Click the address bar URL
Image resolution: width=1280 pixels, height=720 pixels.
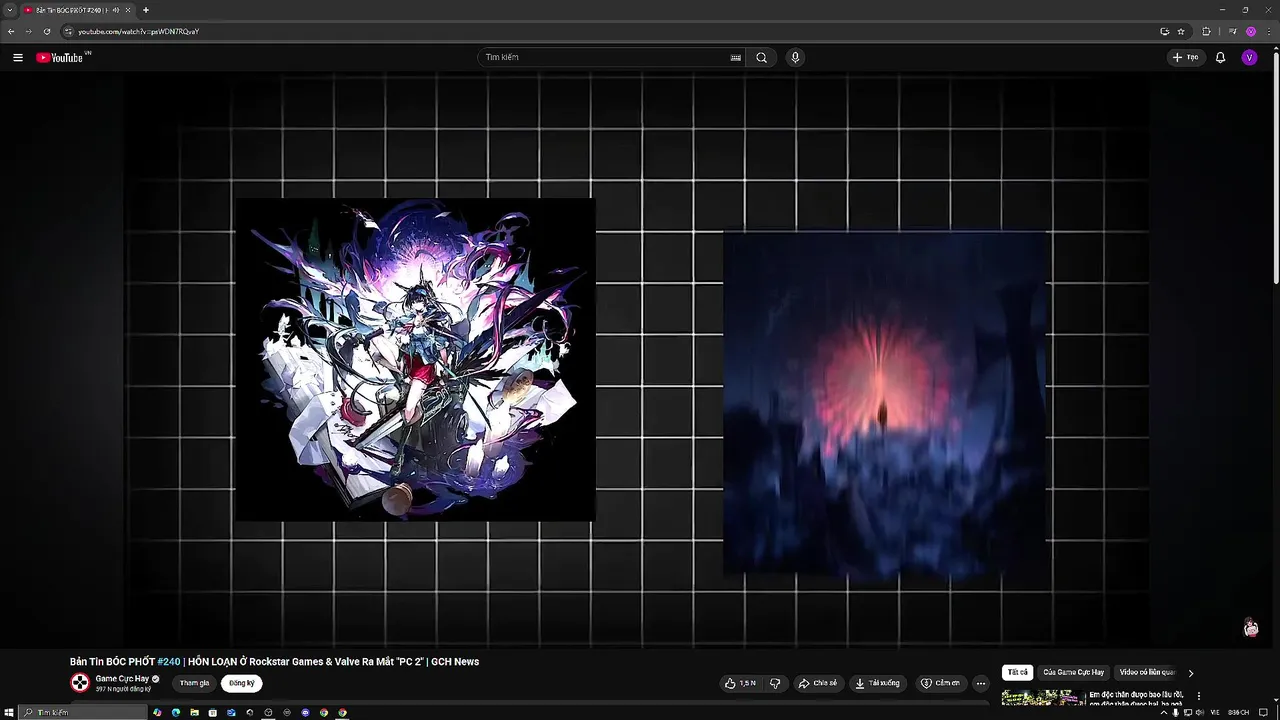coord(139,31)
